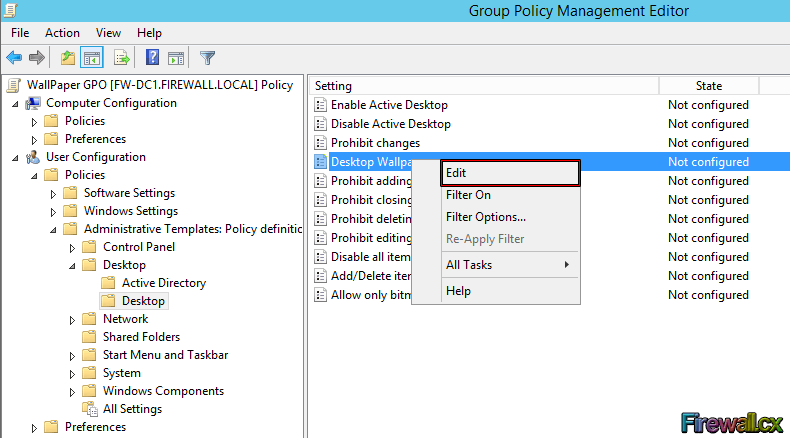
Task: Expand the bottom Preferences node
Action: tap(34, 428)
